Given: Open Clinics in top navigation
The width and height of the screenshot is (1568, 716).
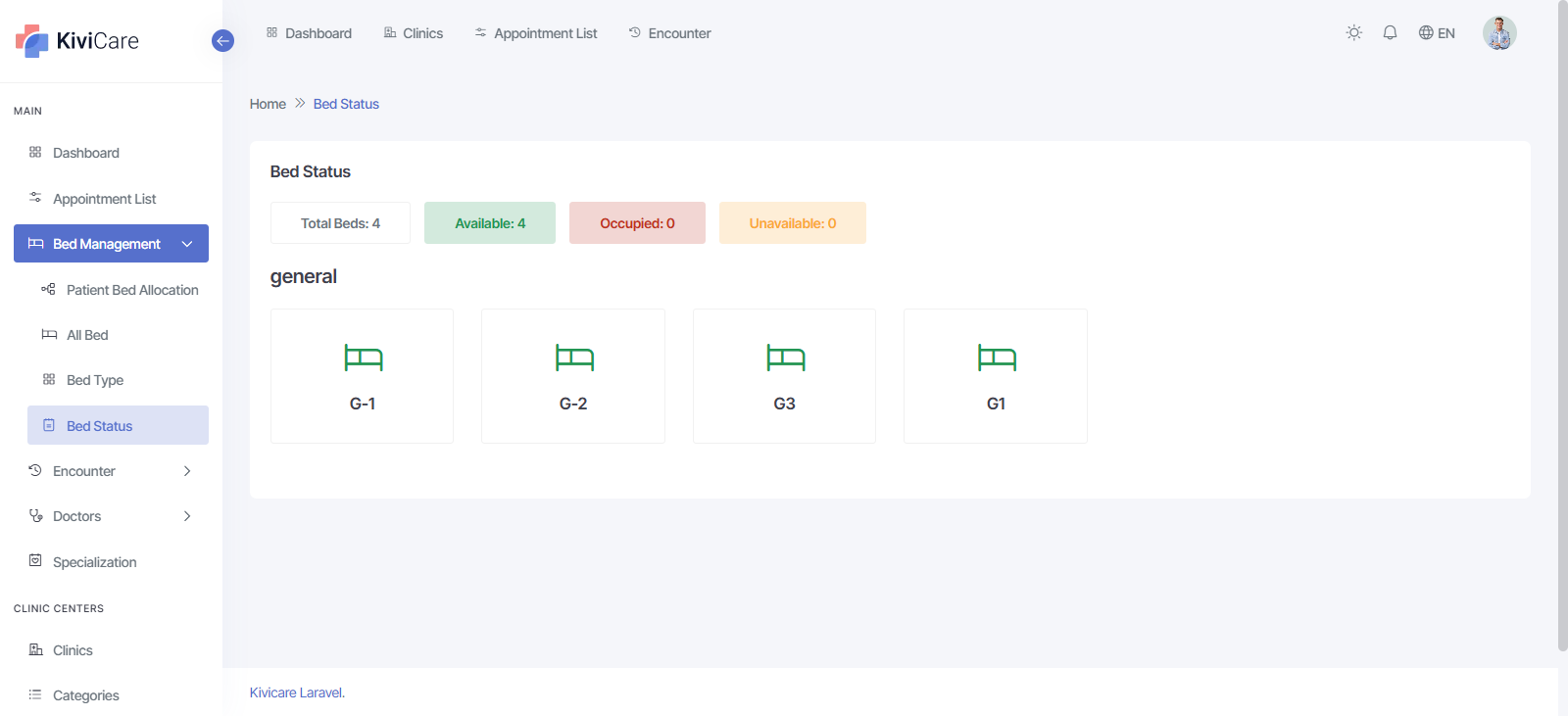Looking at the screenshot, I should pyautogui.click(x=414, y=33).
